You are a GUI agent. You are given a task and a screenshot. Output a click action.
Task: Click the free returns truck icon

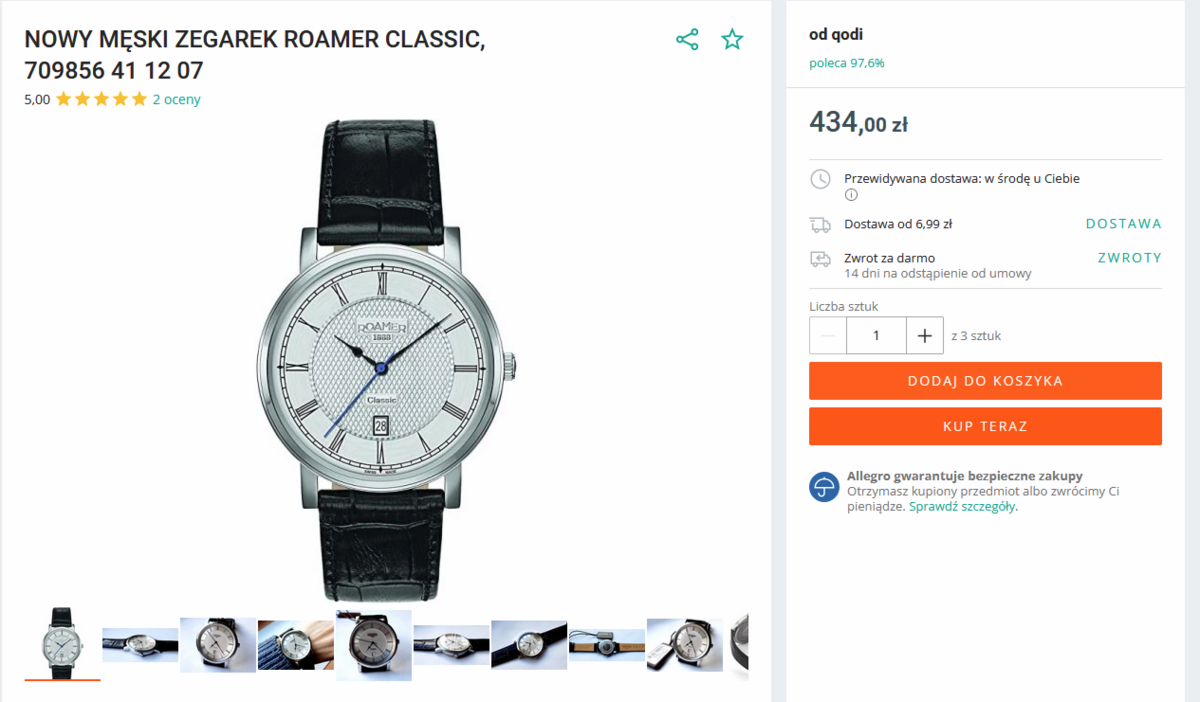tap(820, 259)
